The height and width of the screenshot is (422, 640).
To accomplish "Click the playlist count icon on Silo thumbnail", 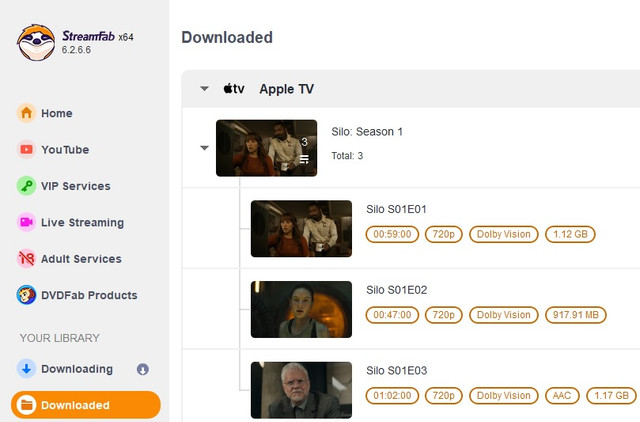I will [x=304, y=157].
